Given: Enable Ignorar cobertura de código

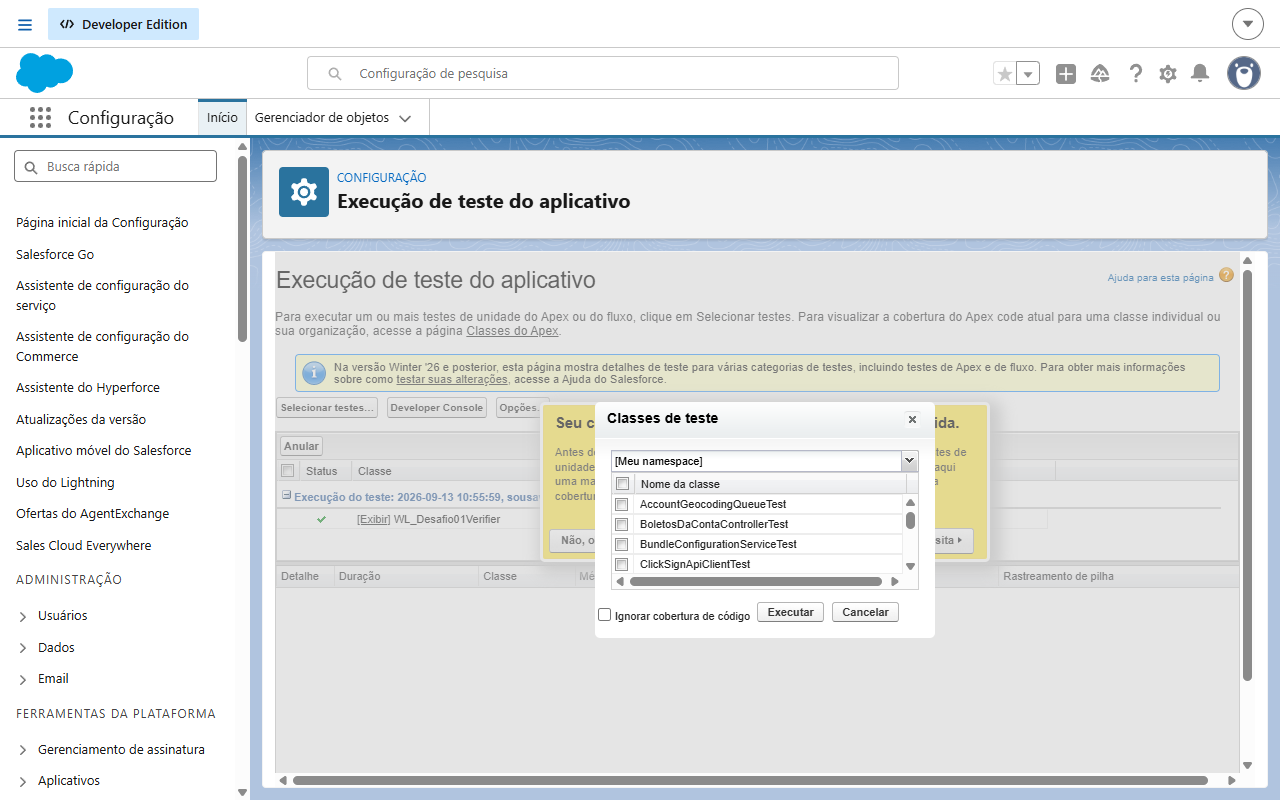Looking at the screenshot, I should (x=604, y=615).
